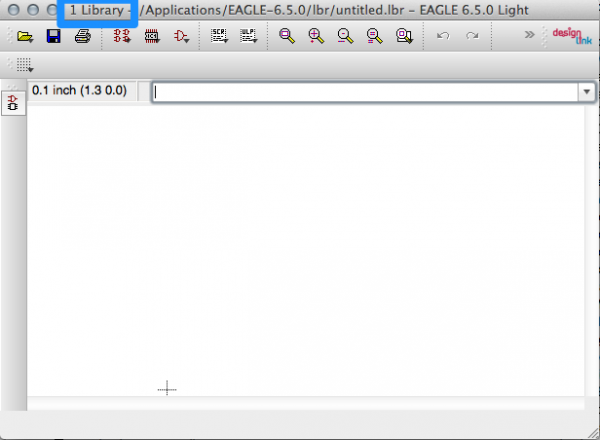Zoom out using the minus magnifier
Screen dimensions: 600x440
[346, 36]
